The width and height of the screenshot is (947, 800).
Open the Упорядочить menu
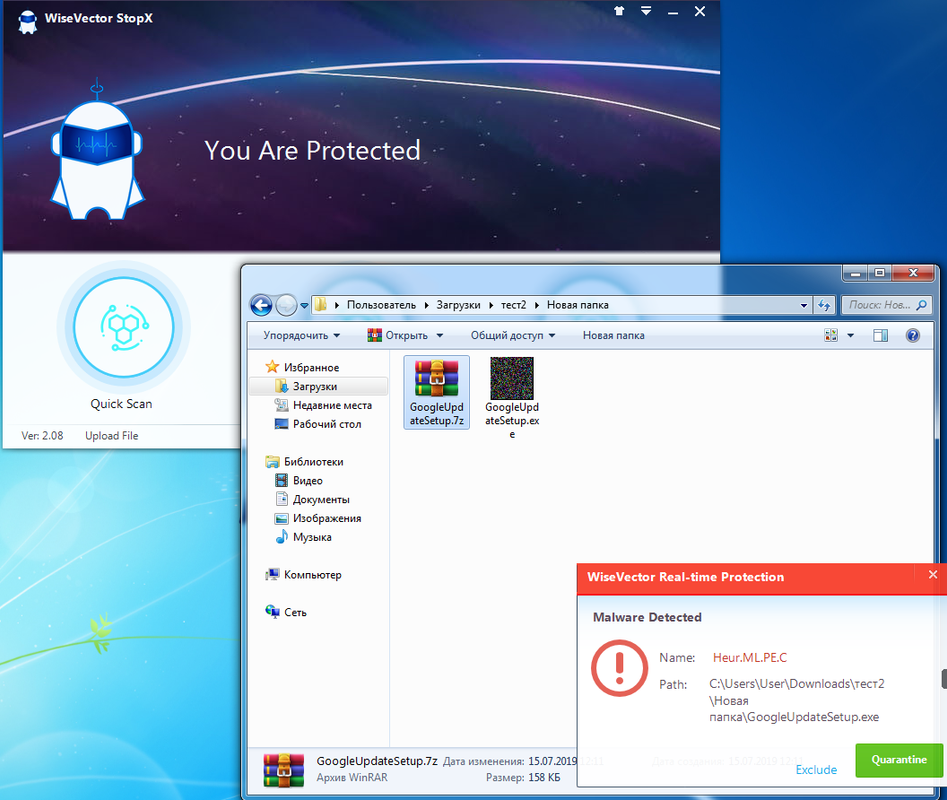[301, 335]
